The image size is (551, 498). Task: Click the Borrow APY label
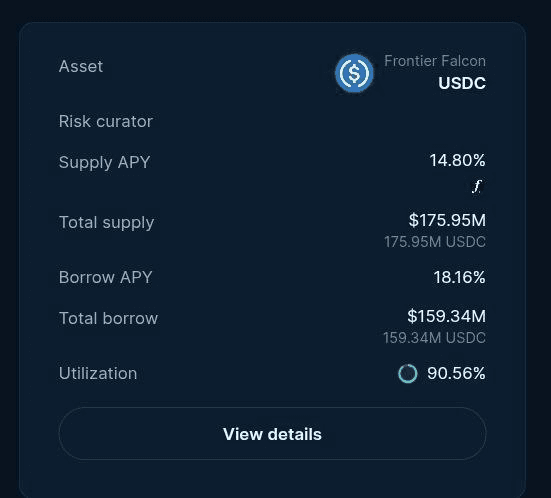pyautogui.click(x=105, y=277)
